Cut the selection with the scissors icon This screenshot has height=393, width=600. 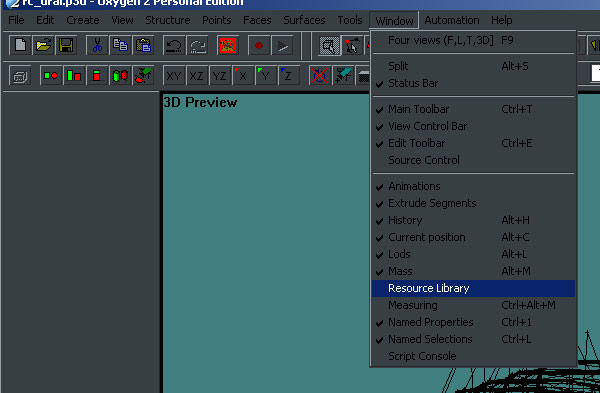click(x=97, y=46)
